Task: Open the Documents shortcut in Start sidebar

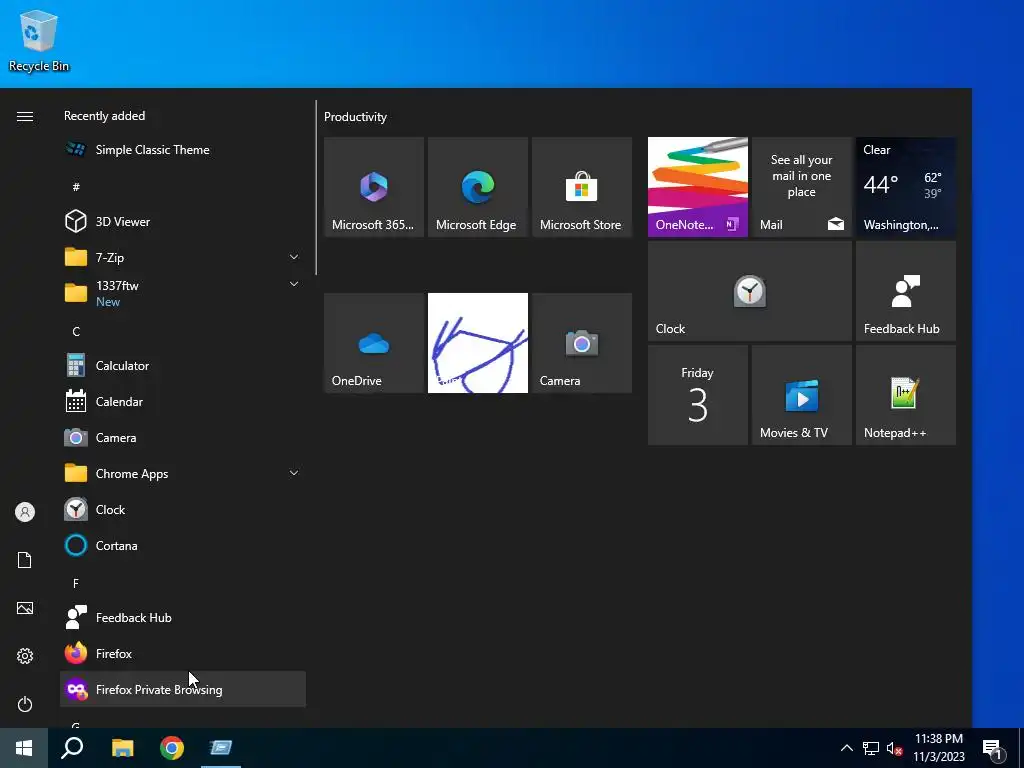Action: pyautogui.click(x=25, y=560)
